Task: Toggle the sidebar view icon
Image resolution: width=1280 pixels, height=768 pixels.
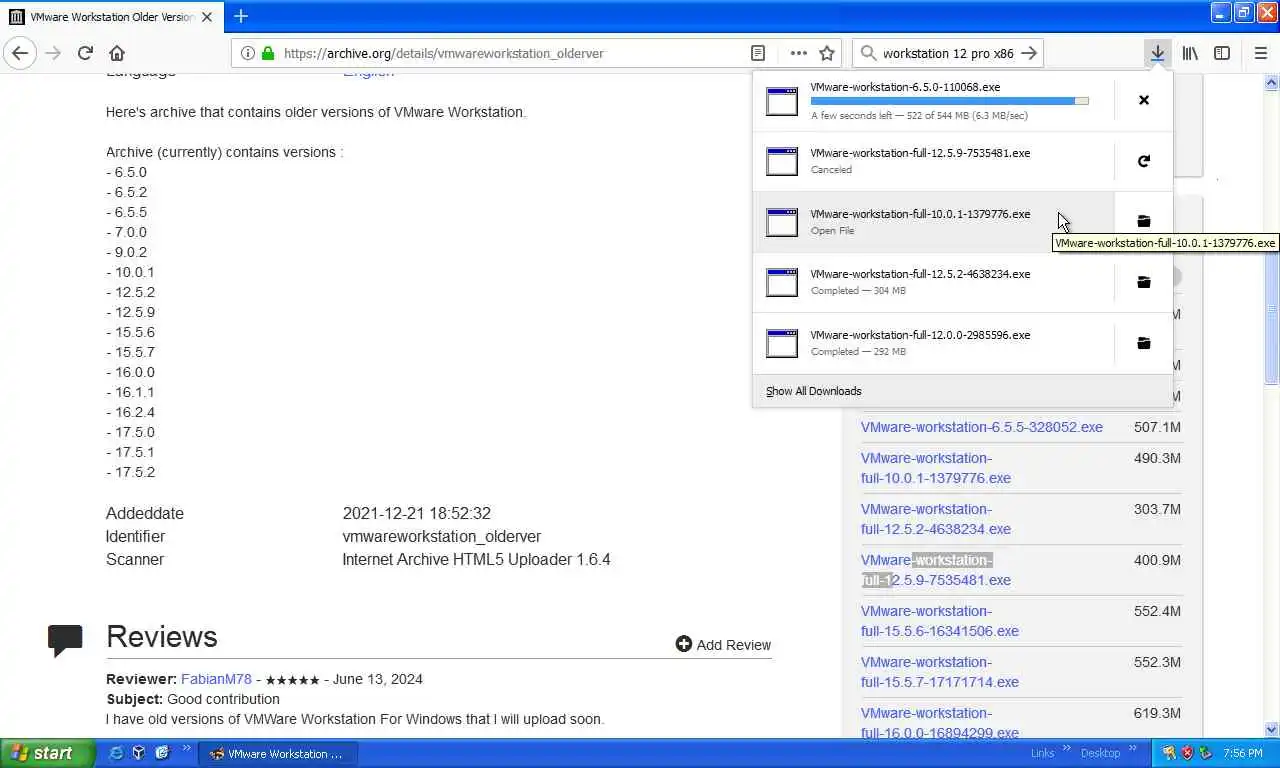Action: click(x=1222, y=53)
